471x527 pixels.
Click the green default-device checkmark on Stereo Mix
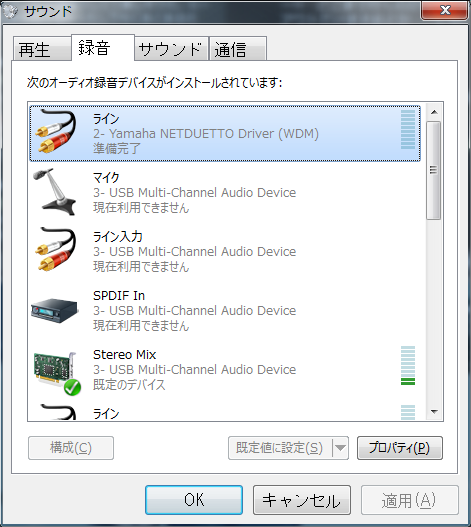pyautogui.click(x=72, y=387)
